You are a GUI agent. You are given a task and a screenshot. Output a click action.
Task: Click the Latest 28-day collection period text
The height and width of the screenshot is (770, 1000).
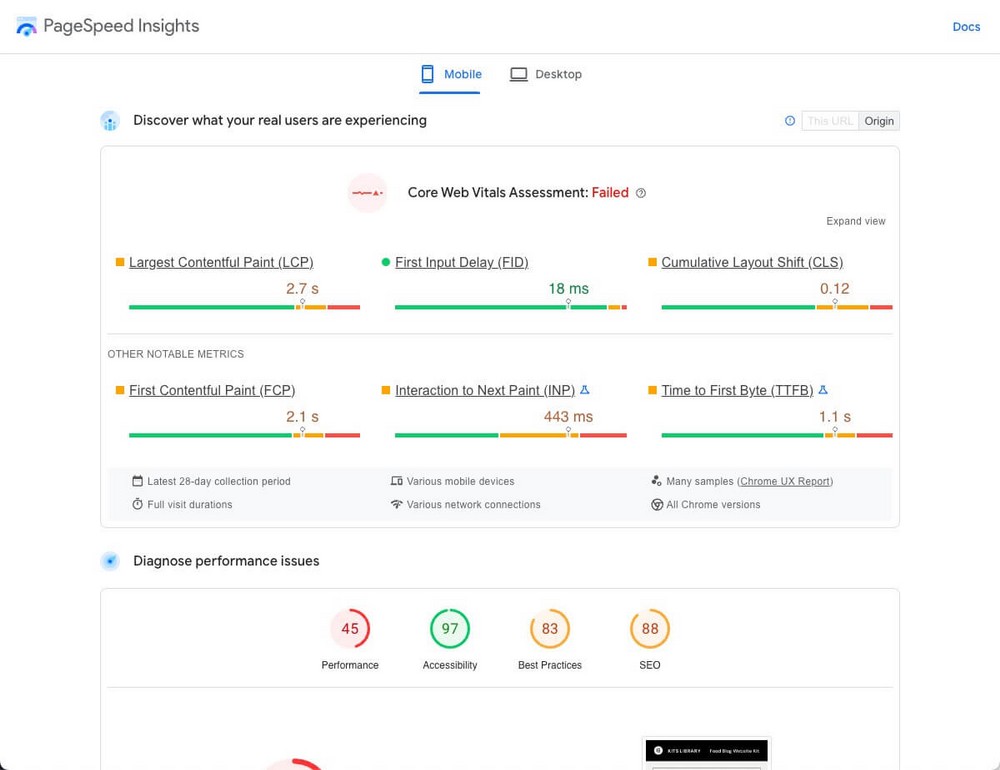[x=219, y=482]
